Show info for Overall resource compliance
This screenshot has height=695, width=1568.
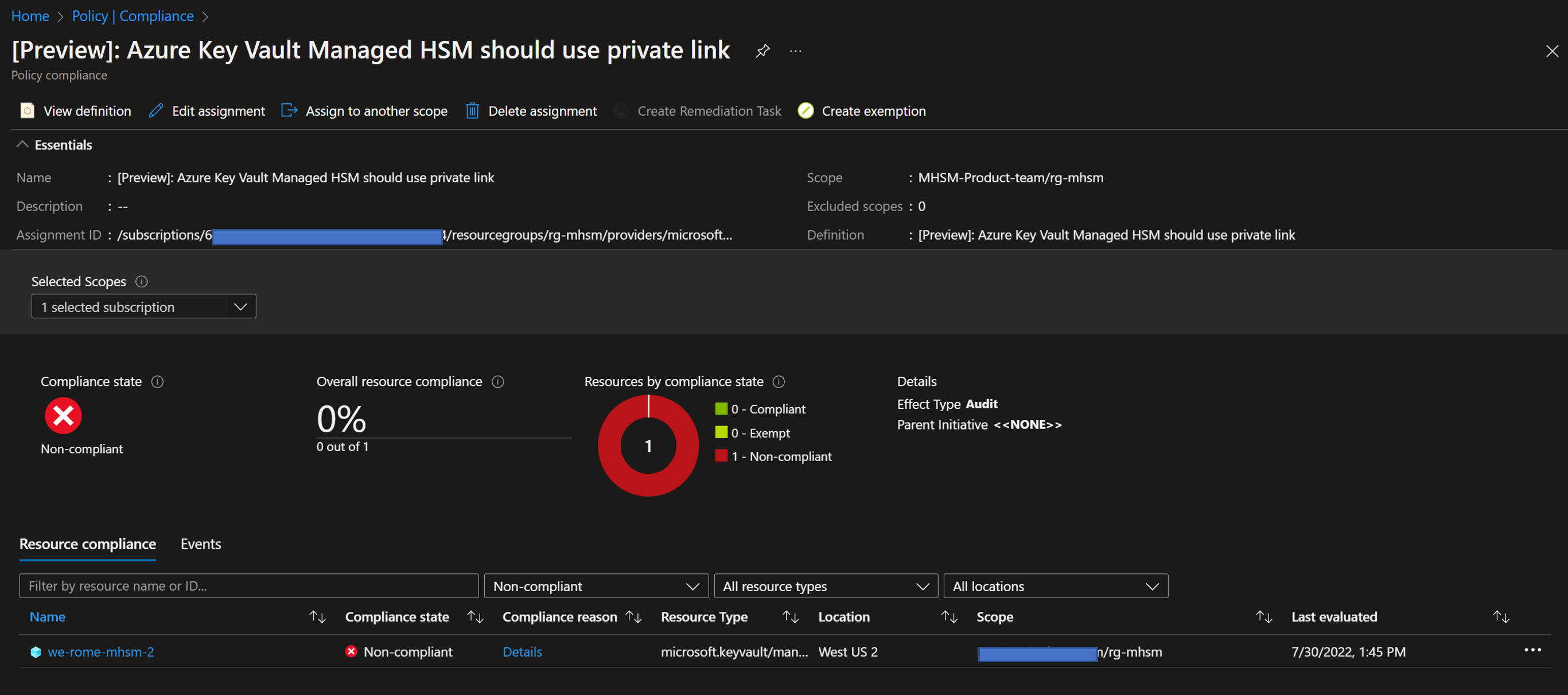pos(497,381)
